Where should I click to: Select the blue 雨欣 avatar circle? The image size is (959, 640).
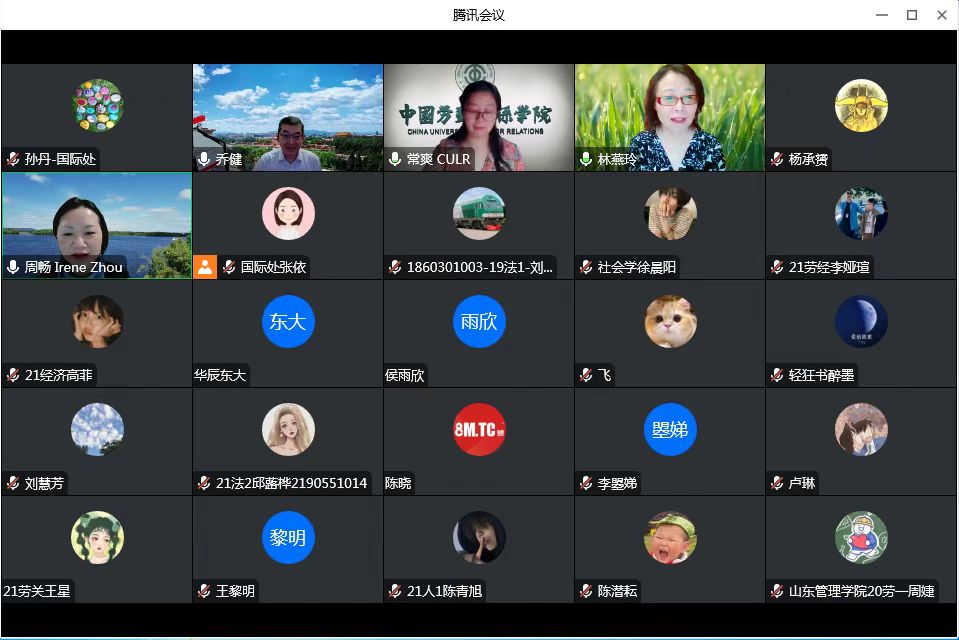[x=479, y=321]
